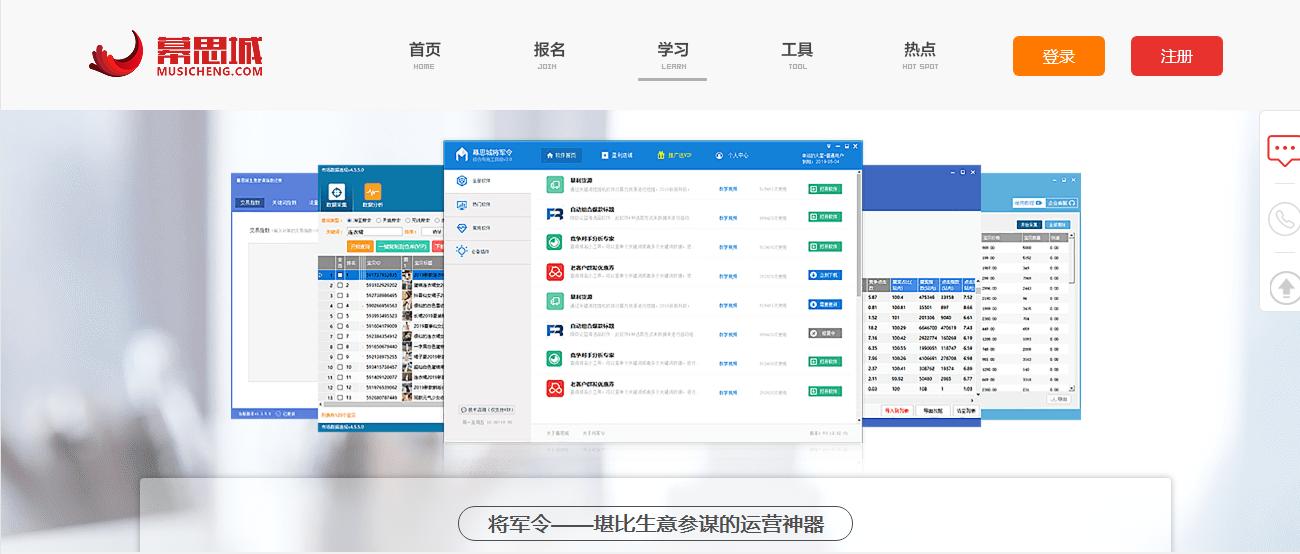Select 关键词指数 tab in far-left window
Image resolution: width=1300 pixels, height=554 pixels.
click(284, 202)
